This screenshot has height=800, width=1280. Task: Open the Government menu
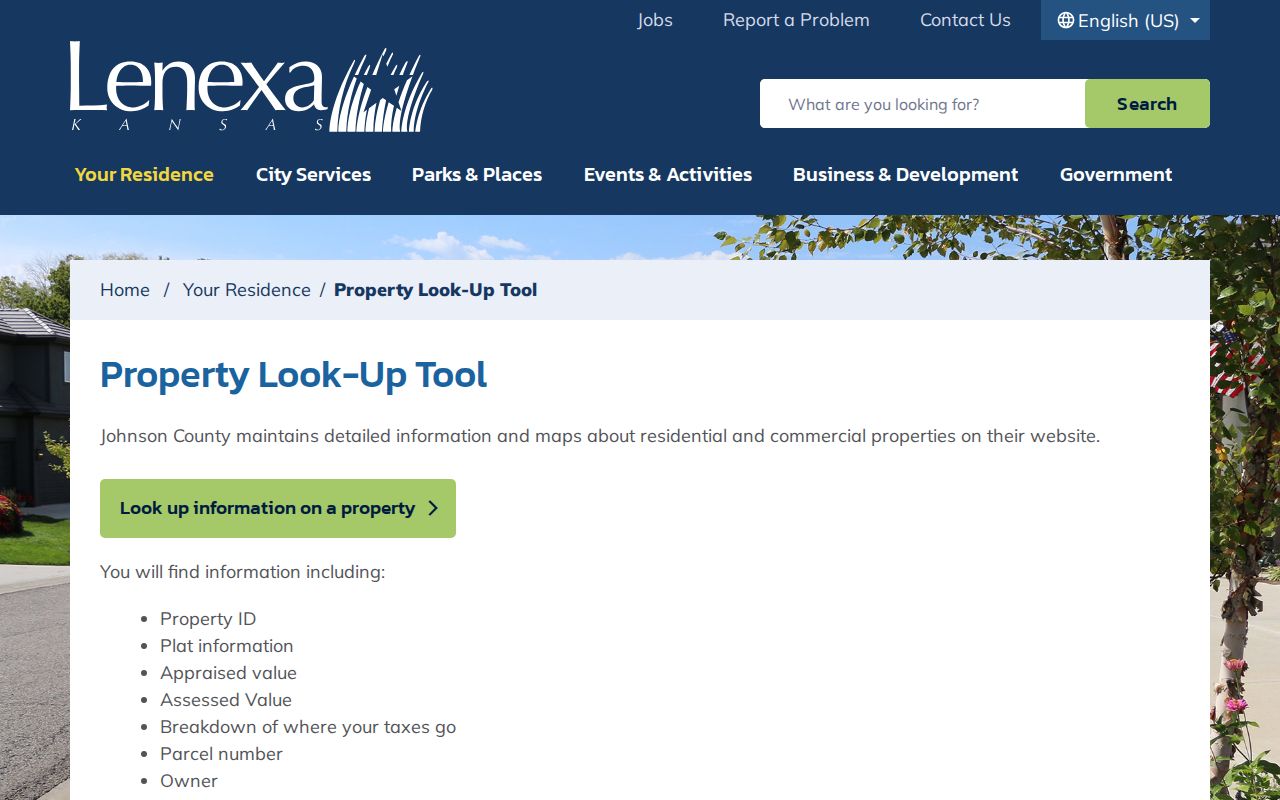pyautogui.click(x=1116, y=174)
